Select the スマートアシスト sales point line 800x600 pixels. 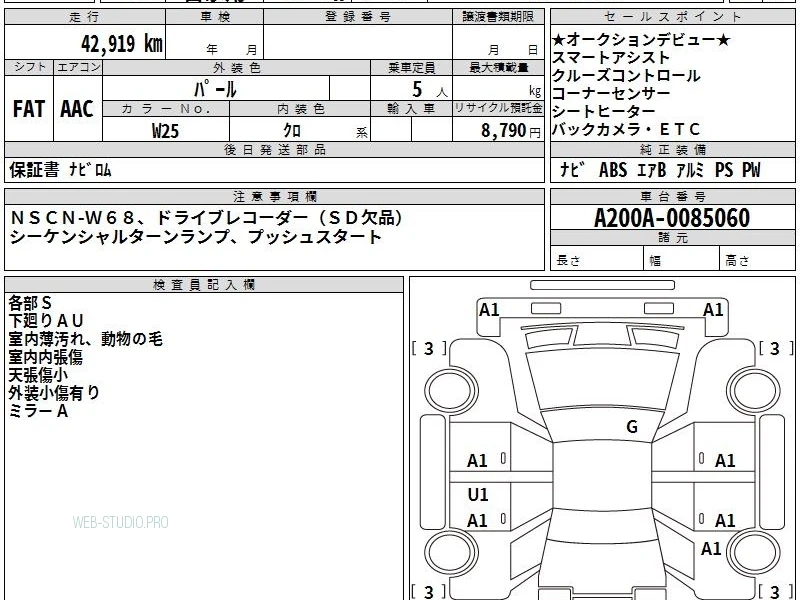click(x=610, y=57)
